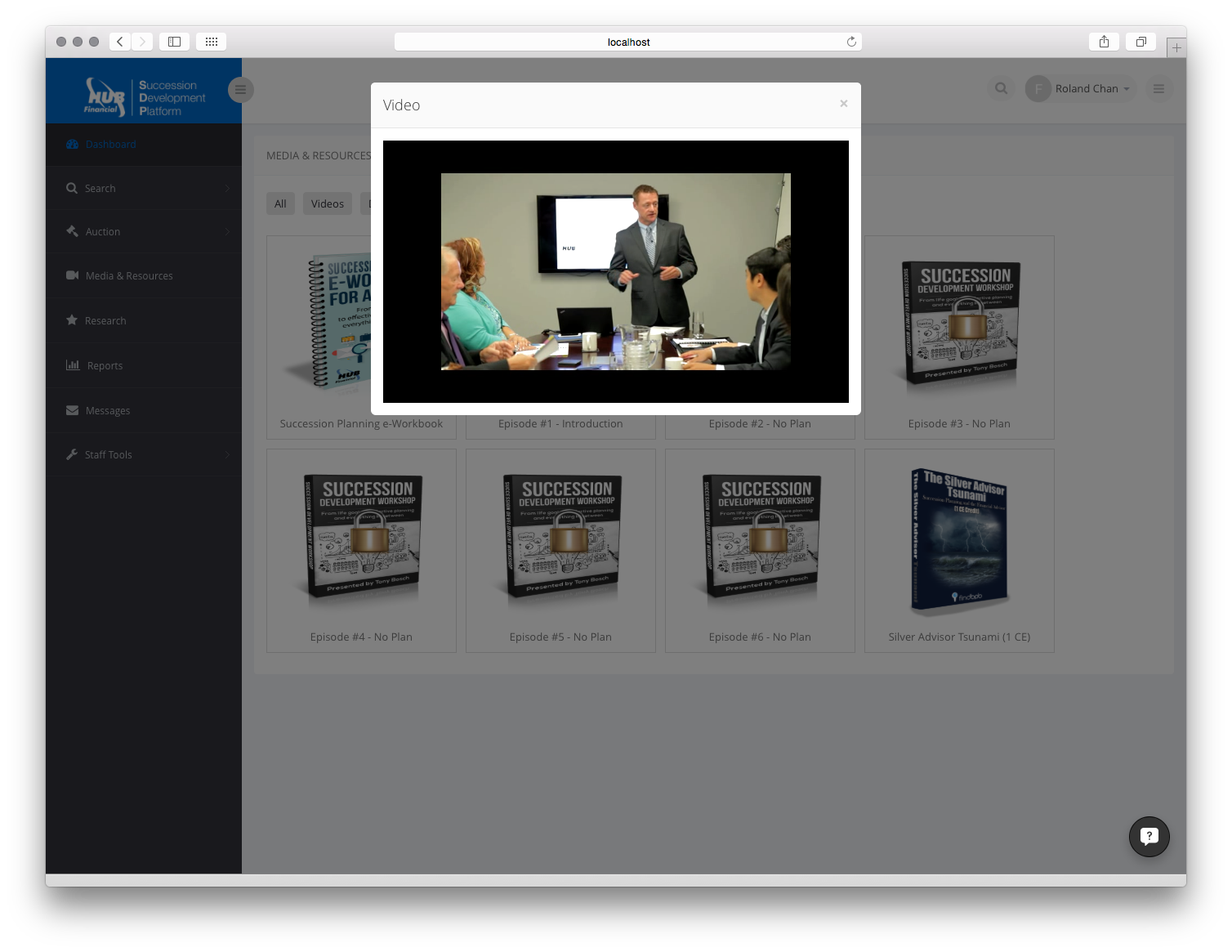Image resolution: width=1232 pixels, height=952 pixels.
Task: Open the search magnifier in the header
Action: [1001, 89]
